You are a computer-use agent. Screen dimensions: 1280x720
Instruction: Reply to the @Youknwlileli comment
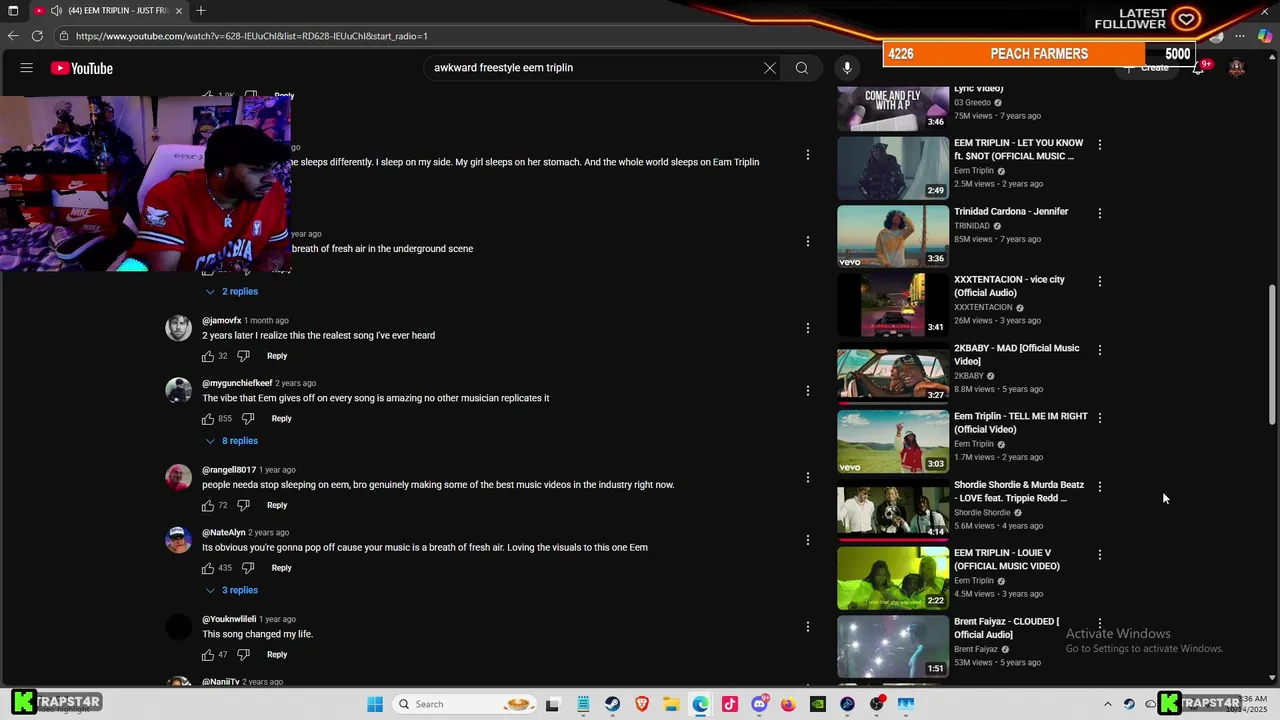(277, 655)
